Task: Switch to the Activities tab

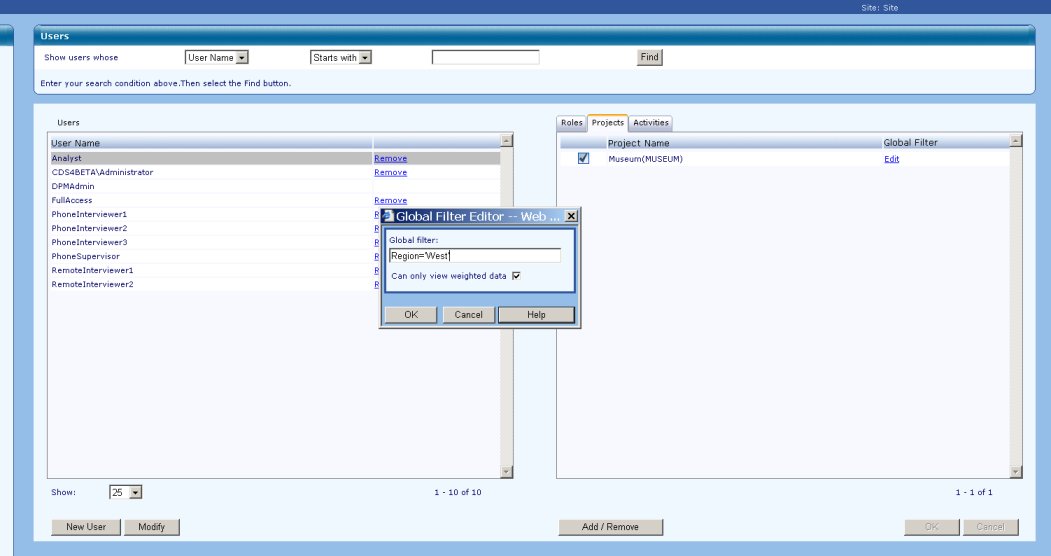Action: [651, 123]
